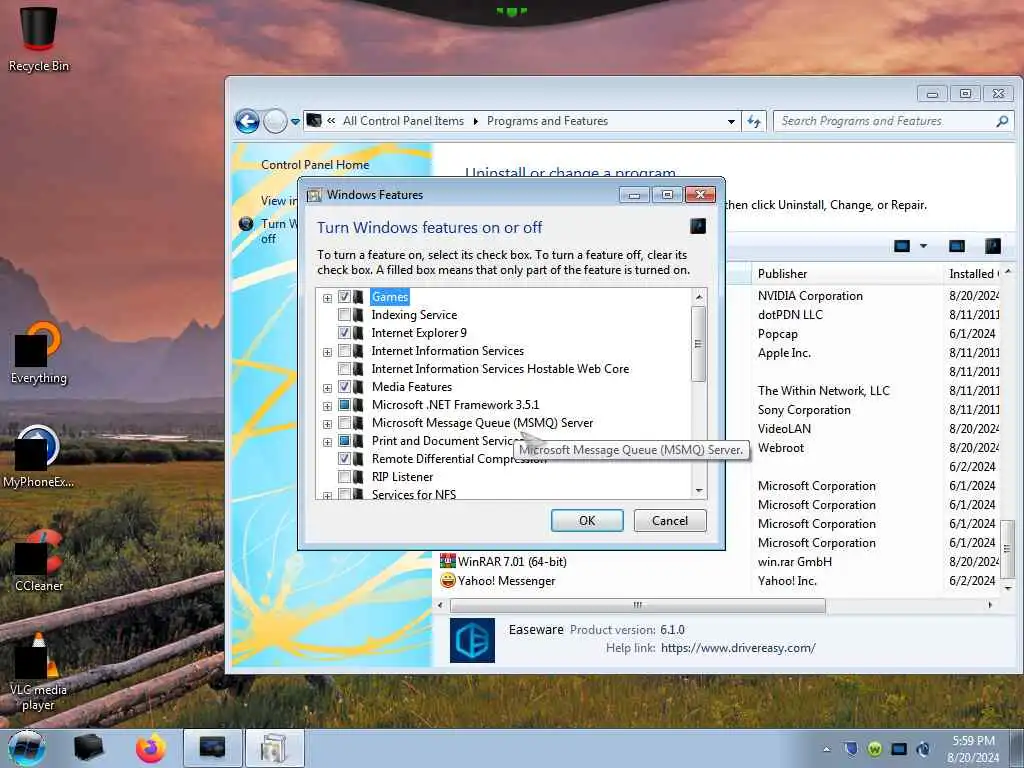The image size is (1024, 768).
Task: Open Control Panel Home link
Action: click(315, 165)
